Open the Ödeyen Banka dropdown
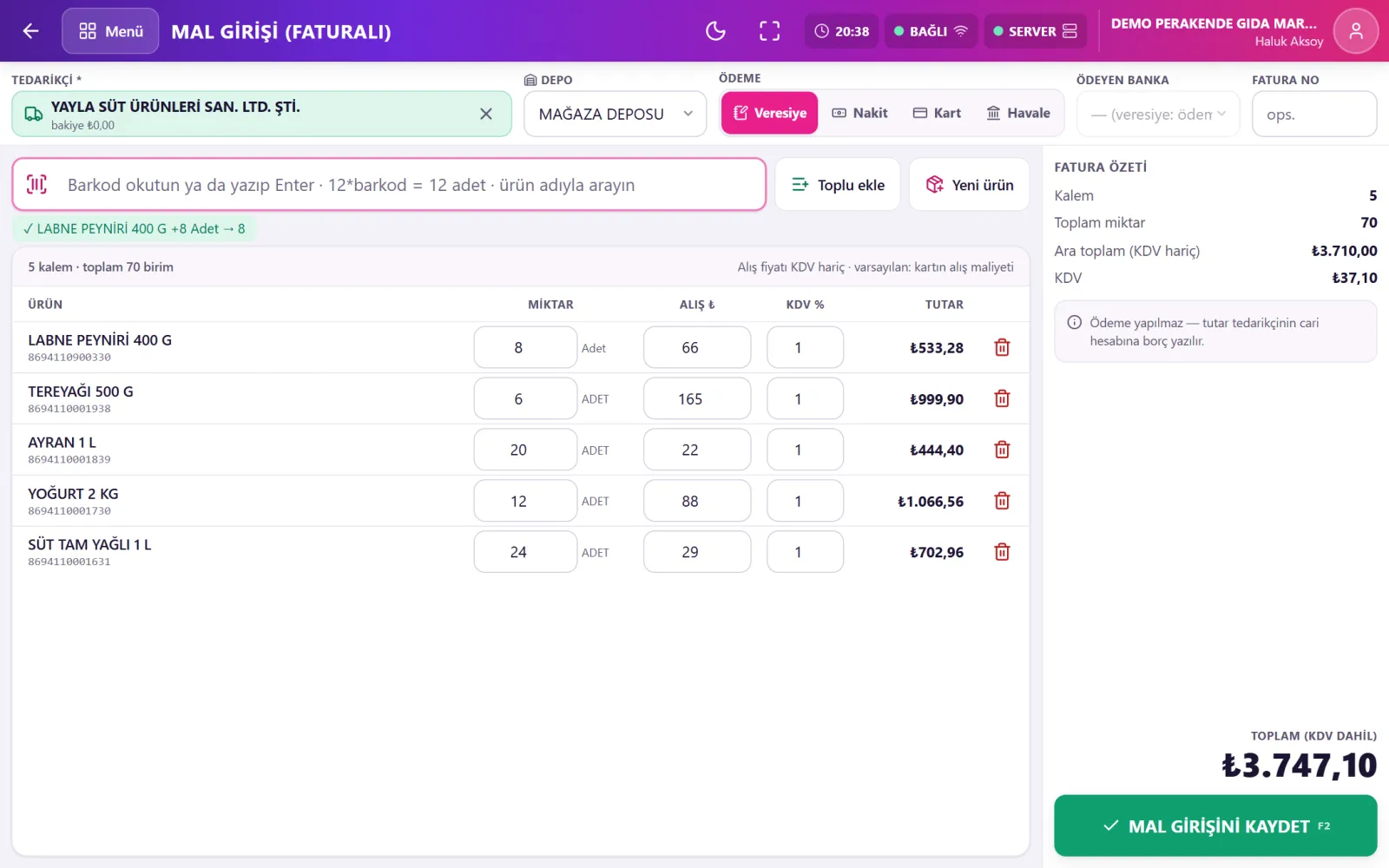Image resolution: width=1389 pixels, height=868 pixels. pos(1158,114)
